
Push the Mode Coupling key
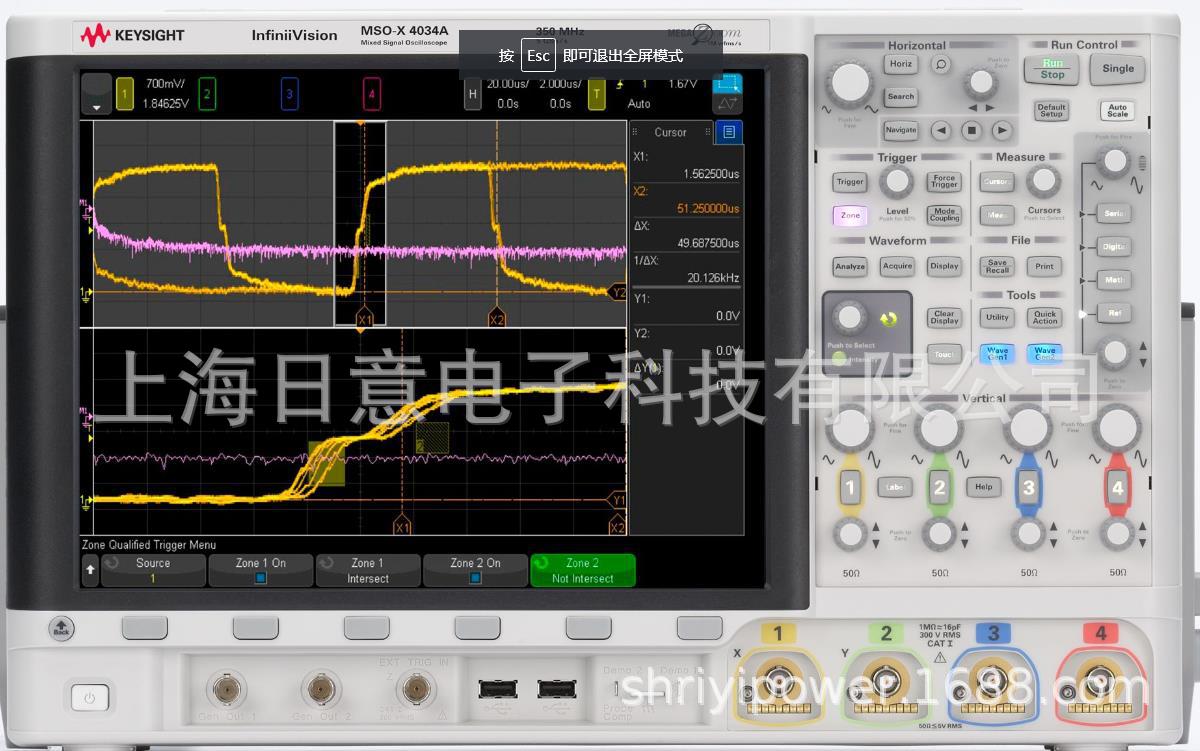click(x=944, y=214)
